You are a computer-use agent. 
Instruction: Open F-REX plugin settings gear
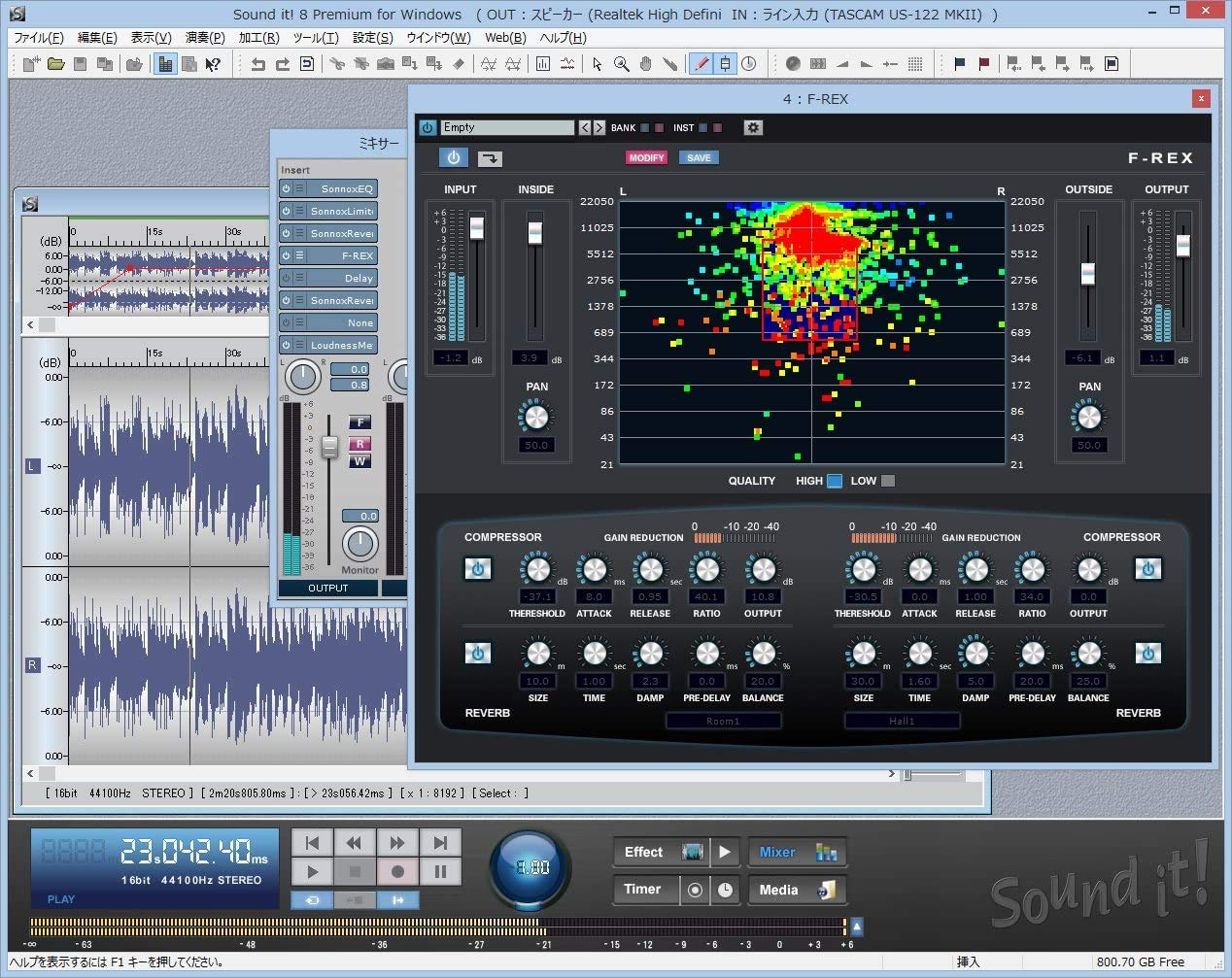pos(753,127)
